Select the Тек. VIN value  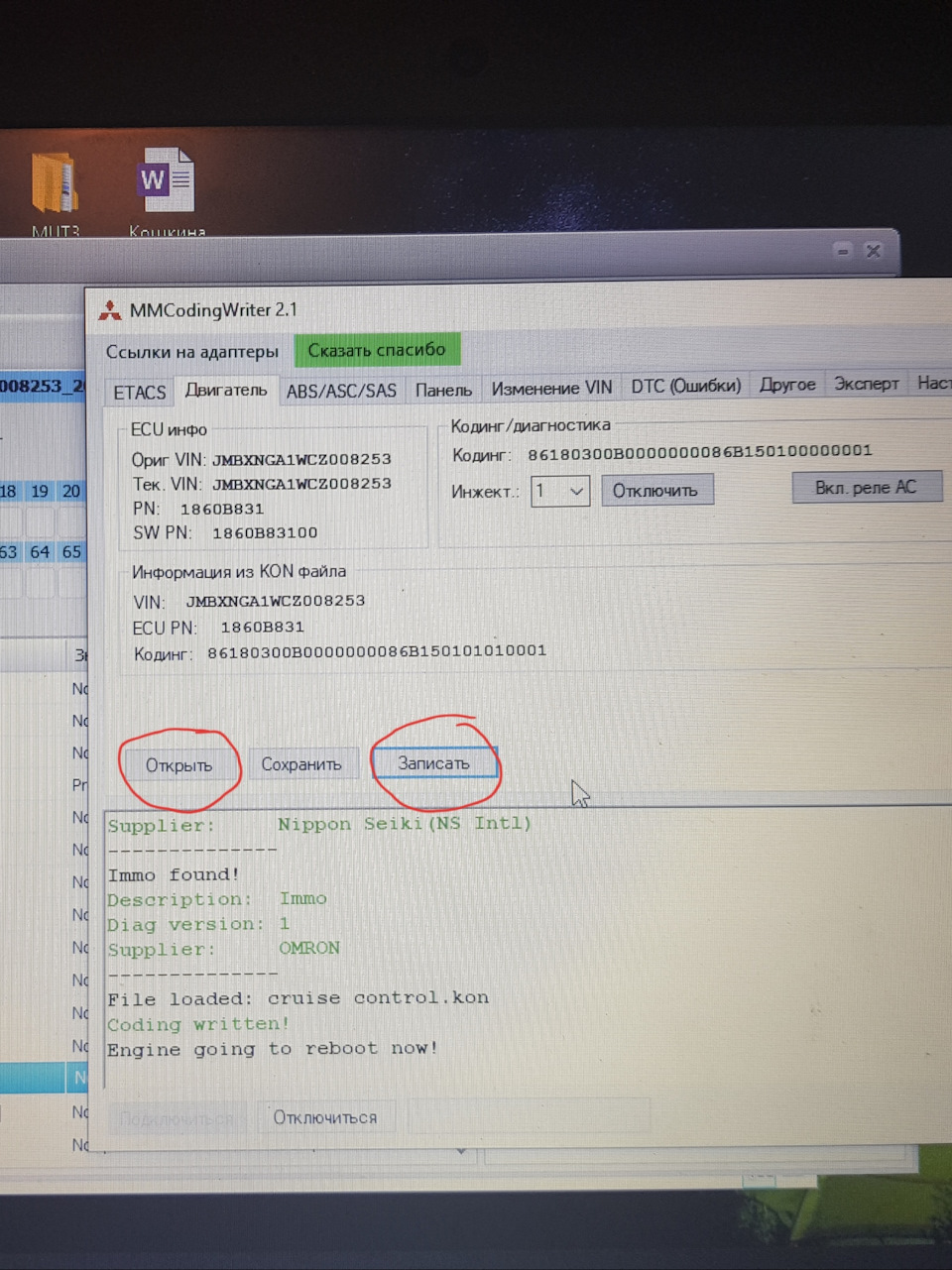pyautogui.click(x=301, y=485)
